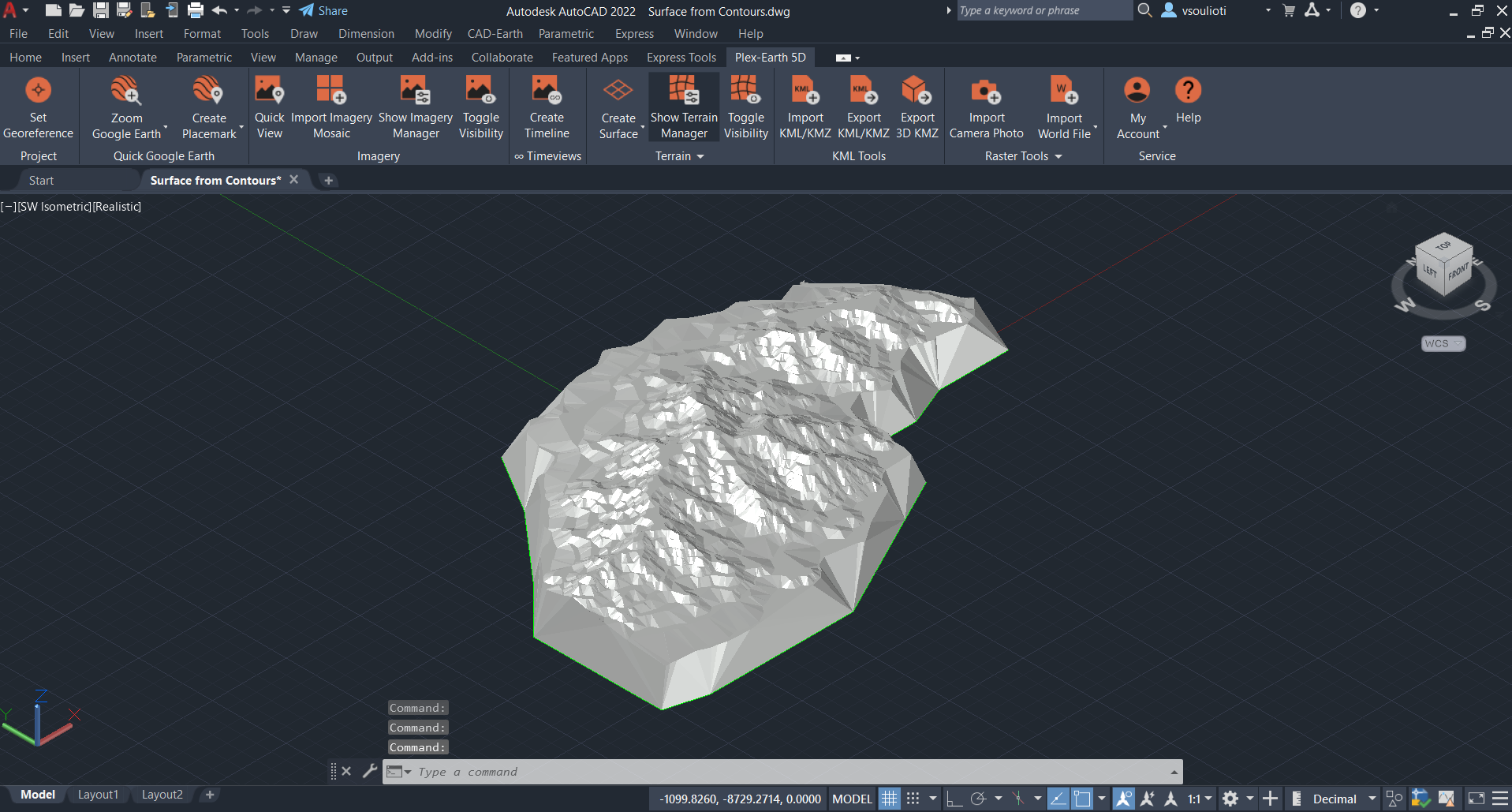
Task: Click the SW Isometric view control
Action: tap(54, 207)
